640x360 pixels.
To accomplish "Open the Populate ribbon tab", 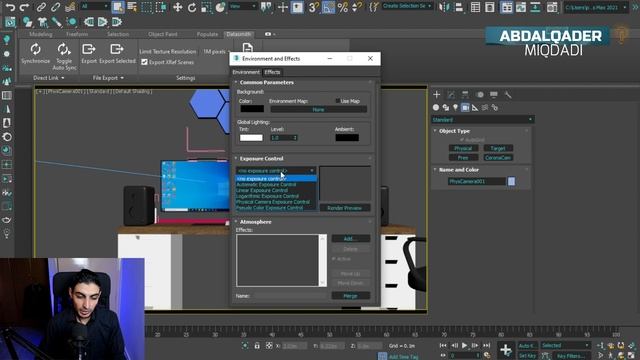I will point(207,34).
